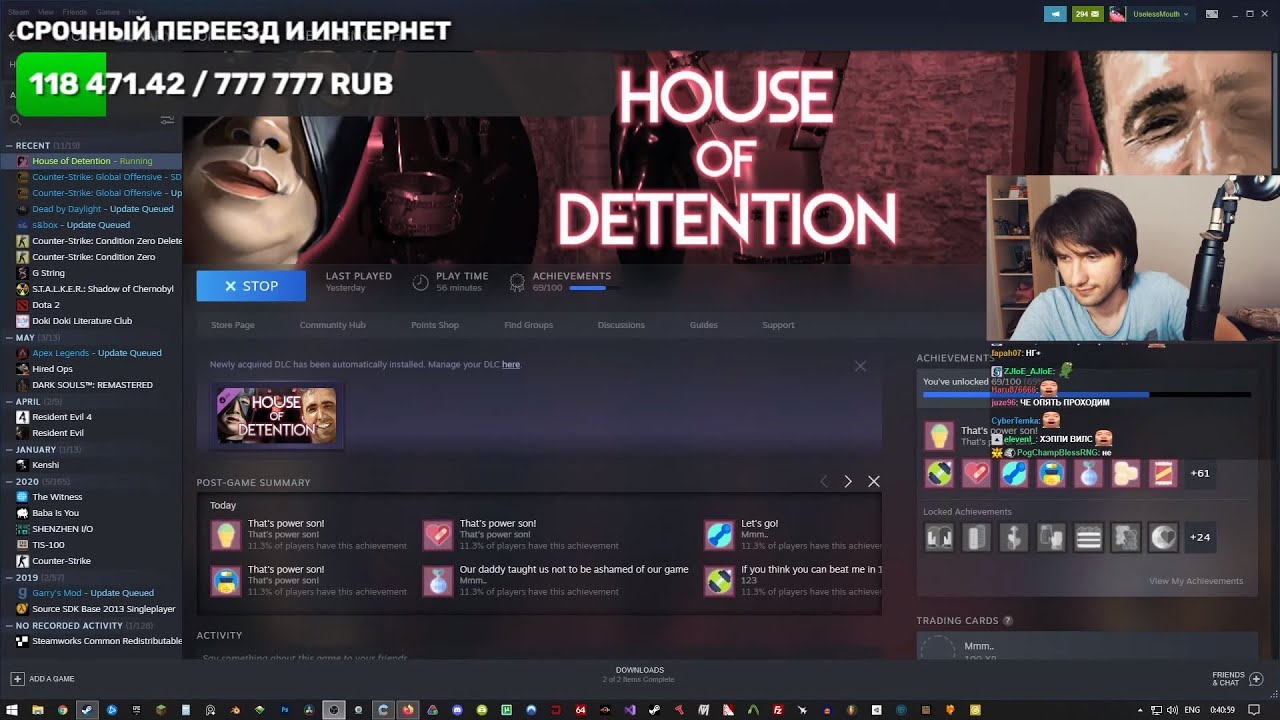Image resolution: width=1280 pixels, height=720 pixels.
Task: Open the Guides tab
Action: point(703,325)
